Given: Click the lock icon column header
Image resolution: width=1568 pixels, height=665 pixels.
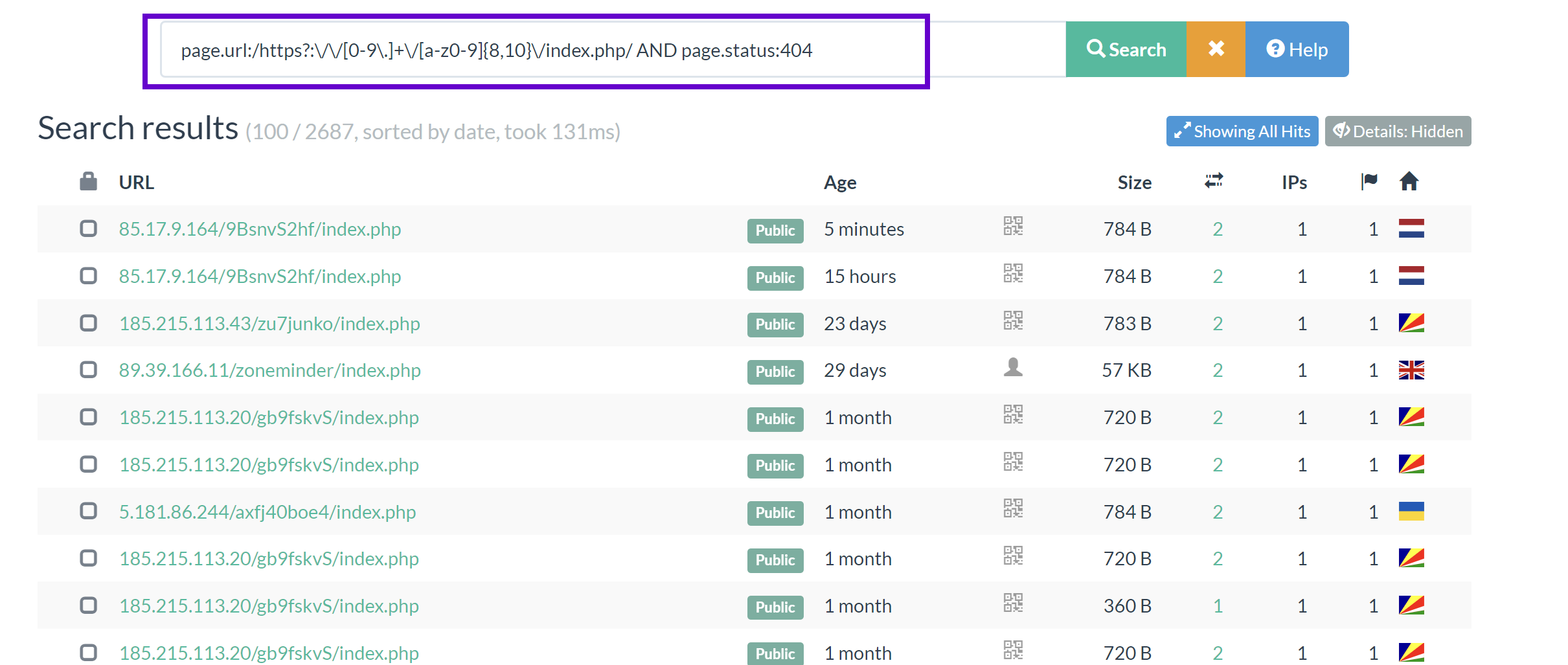Looking at the screenshot, I should click(88, 182).
